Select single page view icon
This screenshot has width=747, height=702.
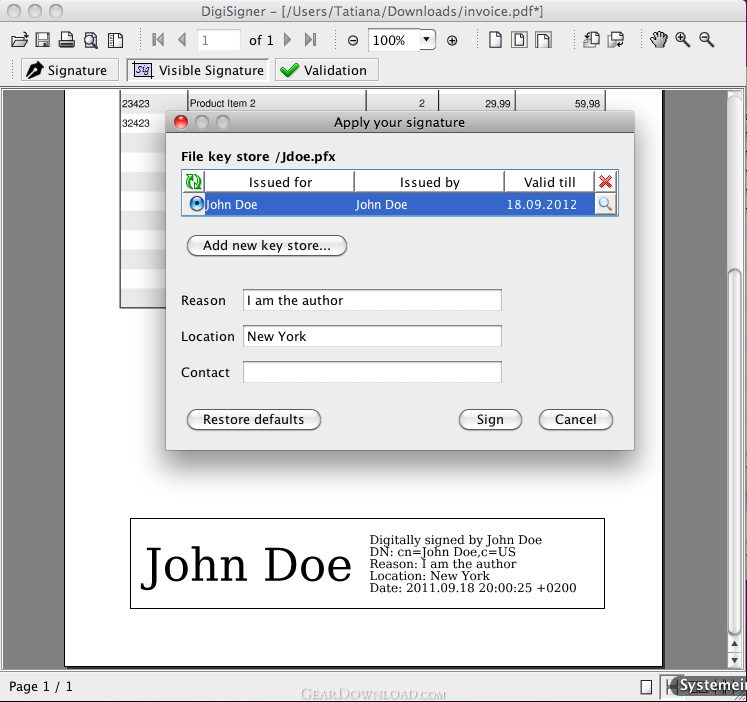click(x=495, y=40)
